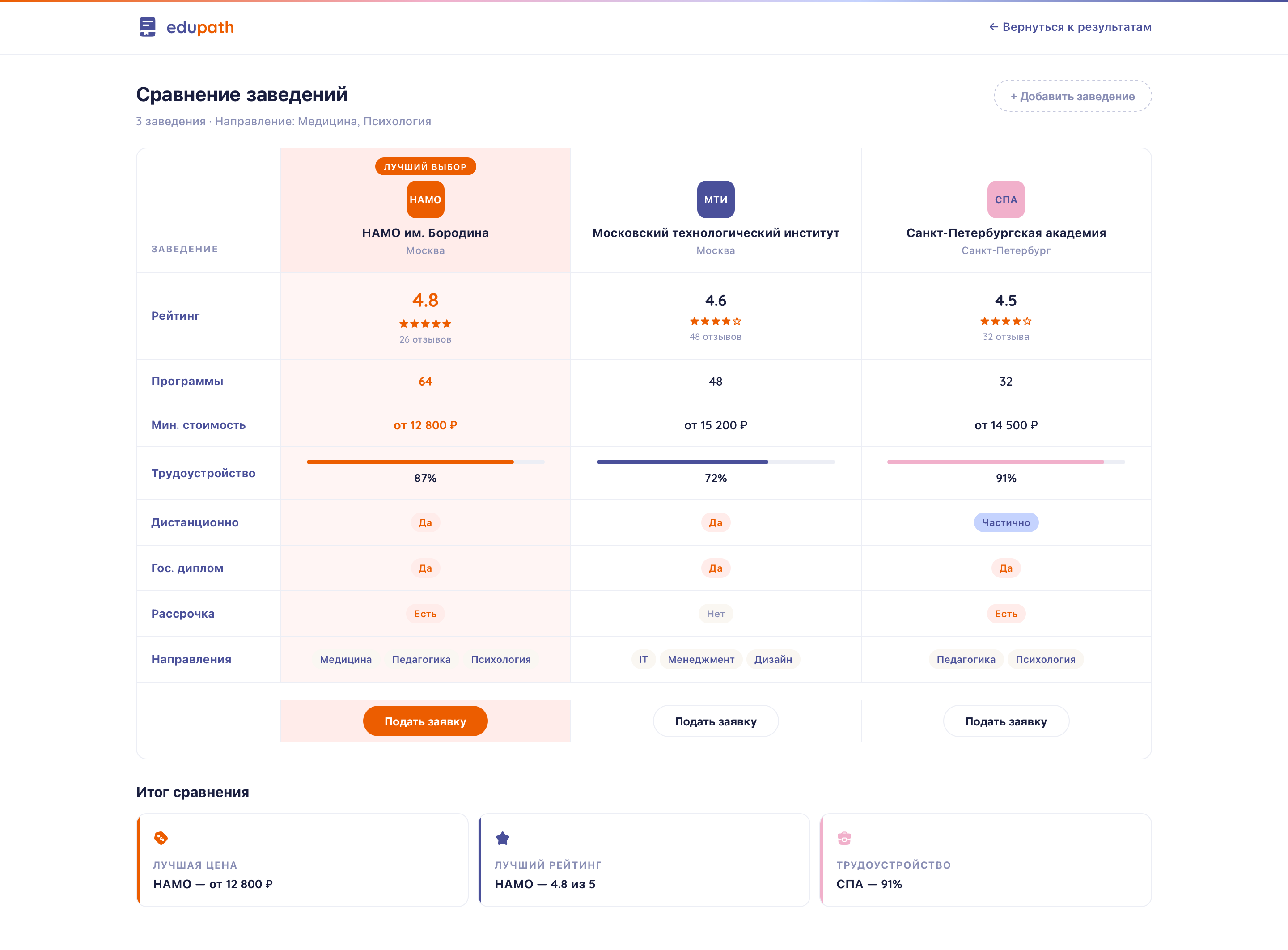Go back via Вернуться к результатам link
Screen dimensions: 1288x950
[x=1070, y=27]
